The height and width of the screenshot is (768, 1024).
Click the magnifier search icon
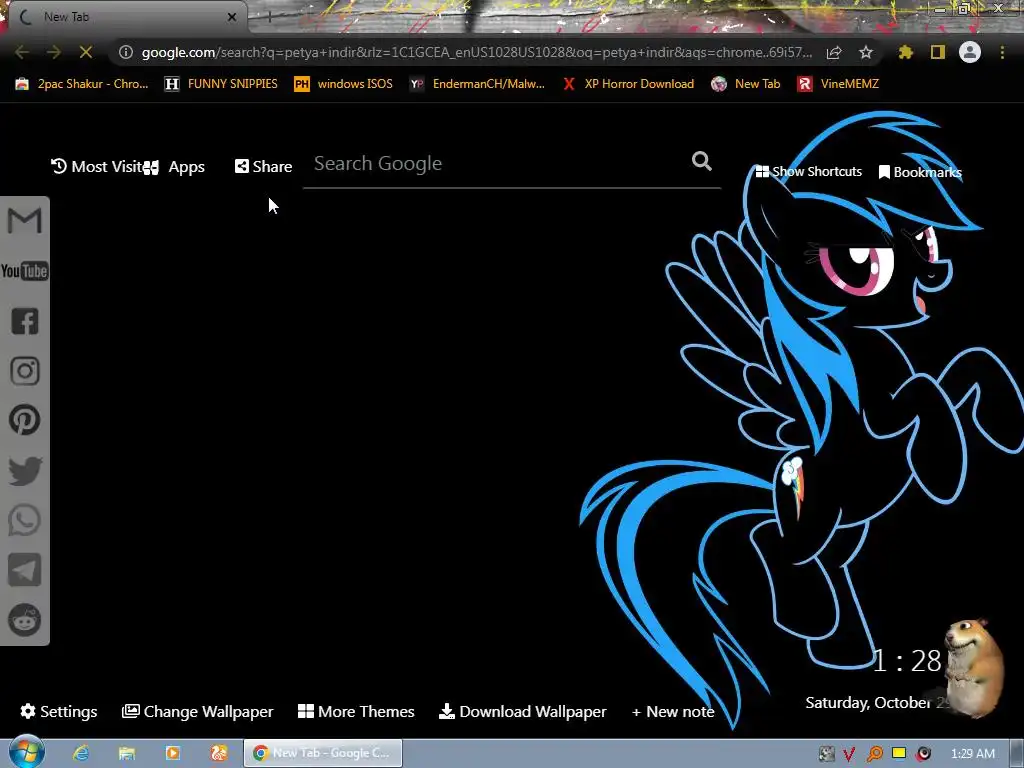click(x=702, y=161)
